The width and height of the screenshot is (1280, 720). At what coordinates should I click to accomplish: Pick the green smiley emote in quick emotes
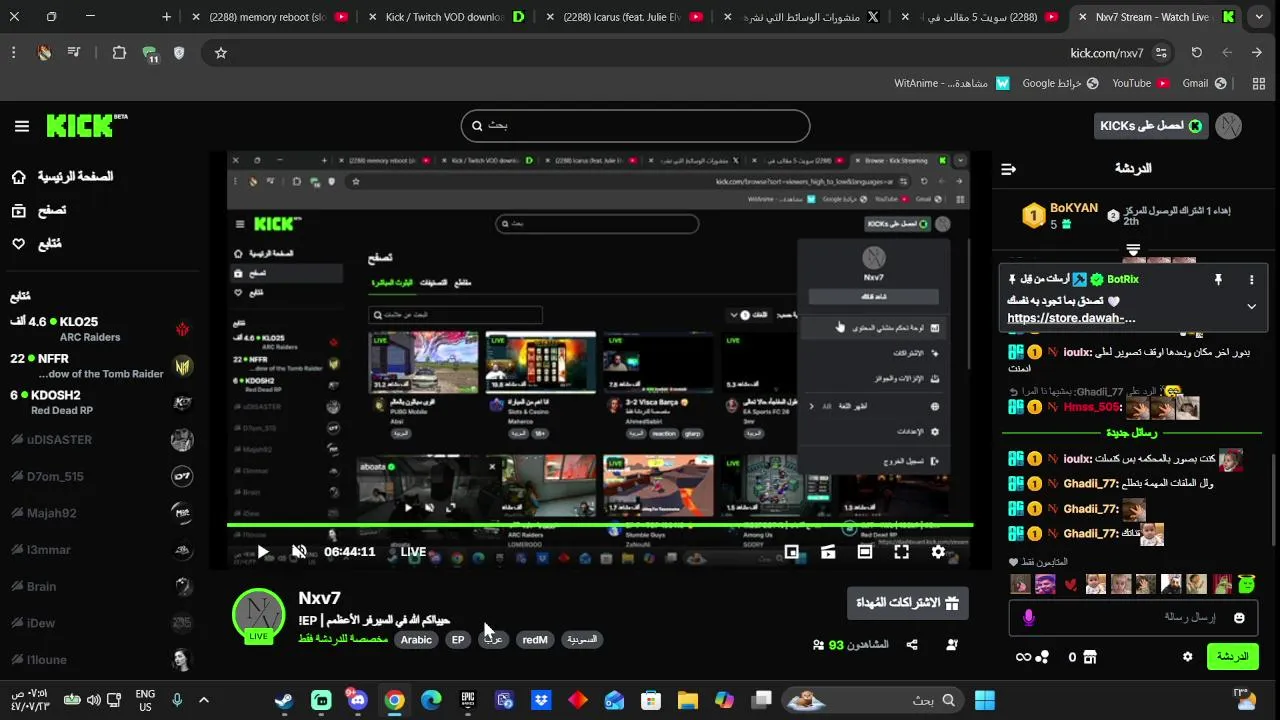tap(1246, 584)
